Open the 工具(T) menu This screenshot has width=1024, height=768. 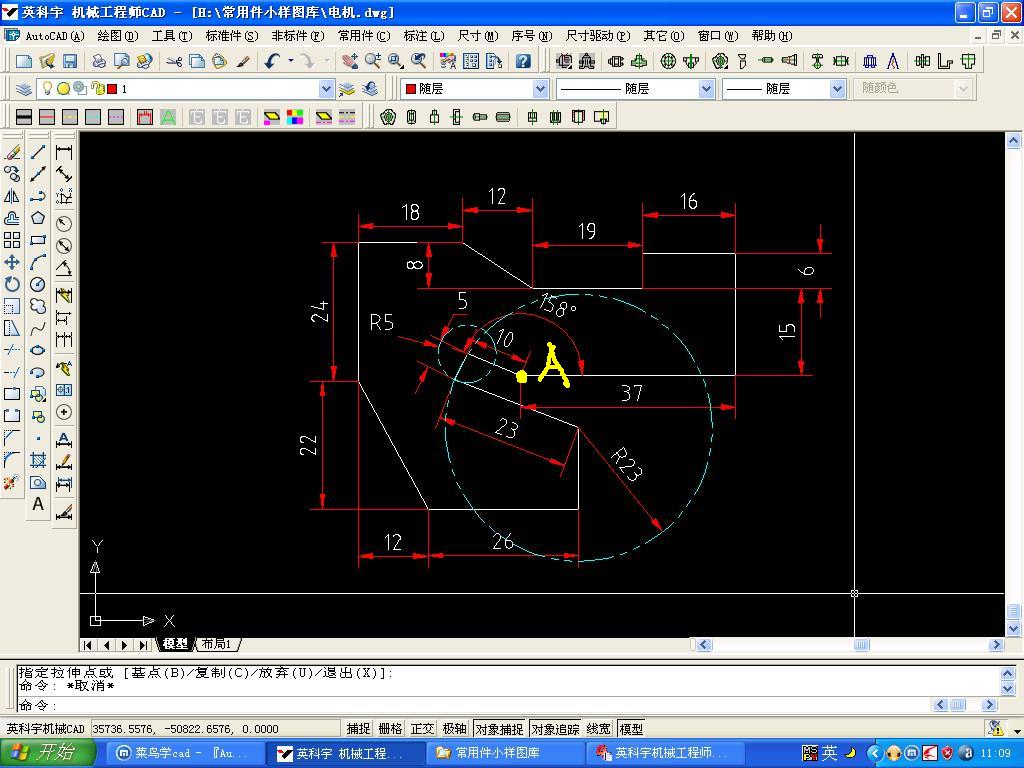[172, 36]
